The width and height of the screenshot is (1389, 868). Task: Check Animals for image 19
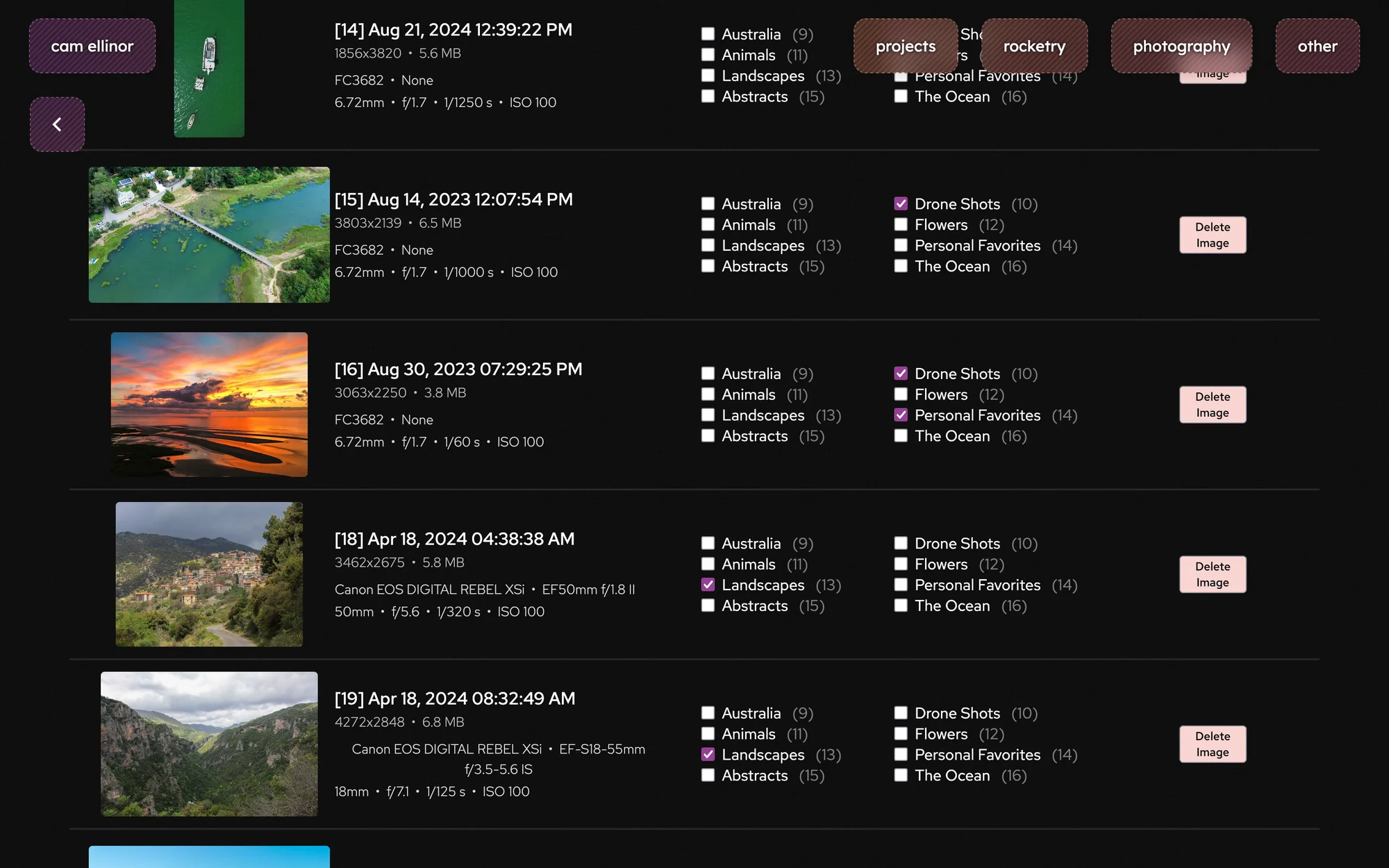[708, 734]
